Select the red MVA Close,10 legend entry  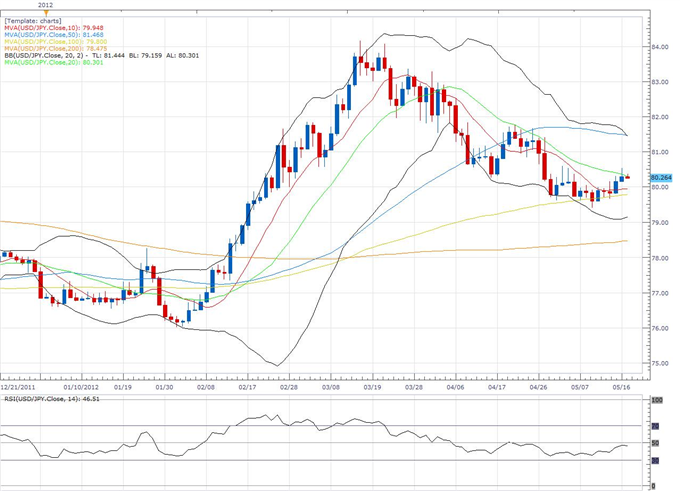[54, 28]
